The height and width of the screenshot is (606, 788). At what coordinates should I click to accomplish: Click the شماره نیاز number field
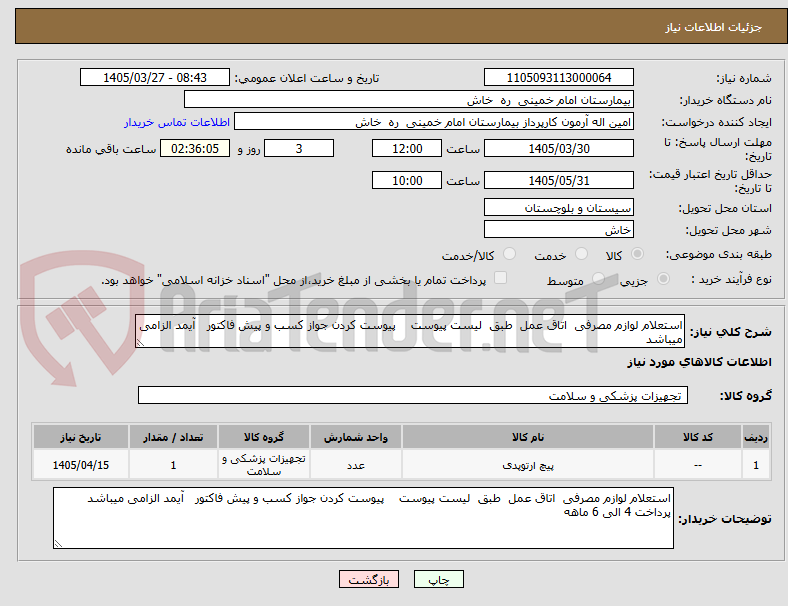point(559,78)
